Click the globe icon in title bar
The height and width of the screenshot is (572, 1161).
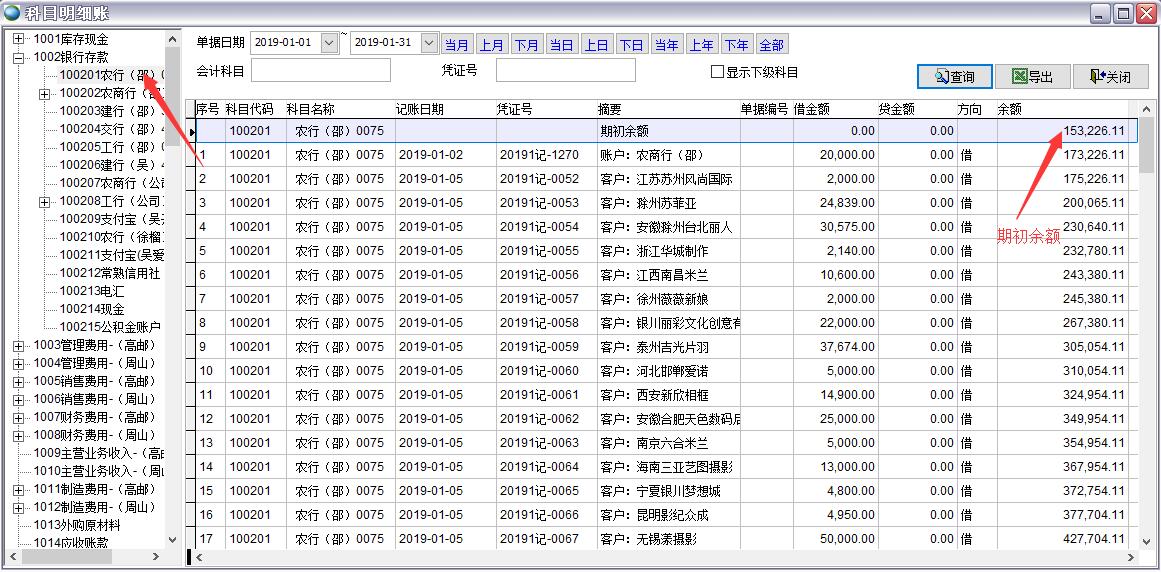(x=12, y=12)
